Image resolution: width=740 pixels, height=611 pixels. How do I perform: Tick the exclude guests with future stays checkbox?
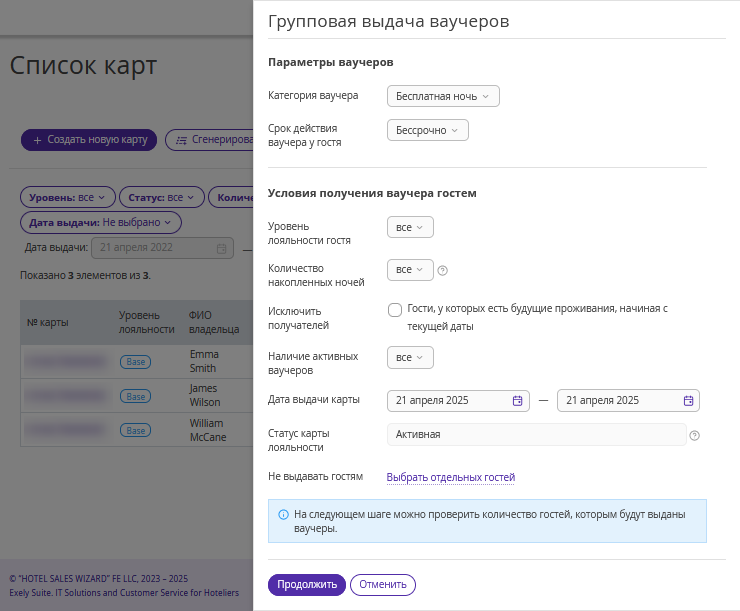click(395, 310)
